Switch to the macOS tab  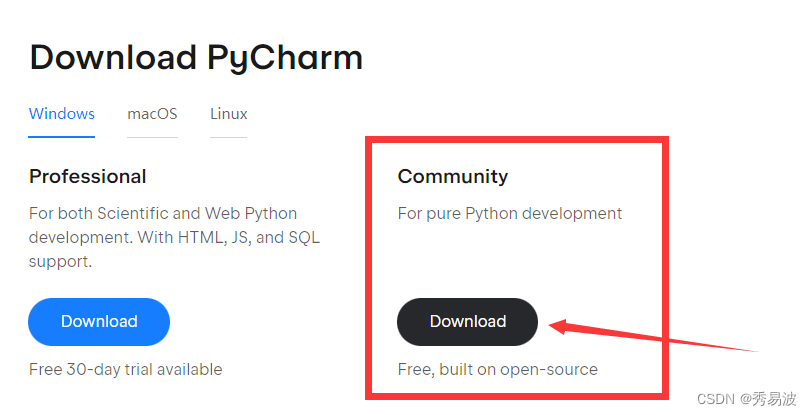[x=152, y=113]
